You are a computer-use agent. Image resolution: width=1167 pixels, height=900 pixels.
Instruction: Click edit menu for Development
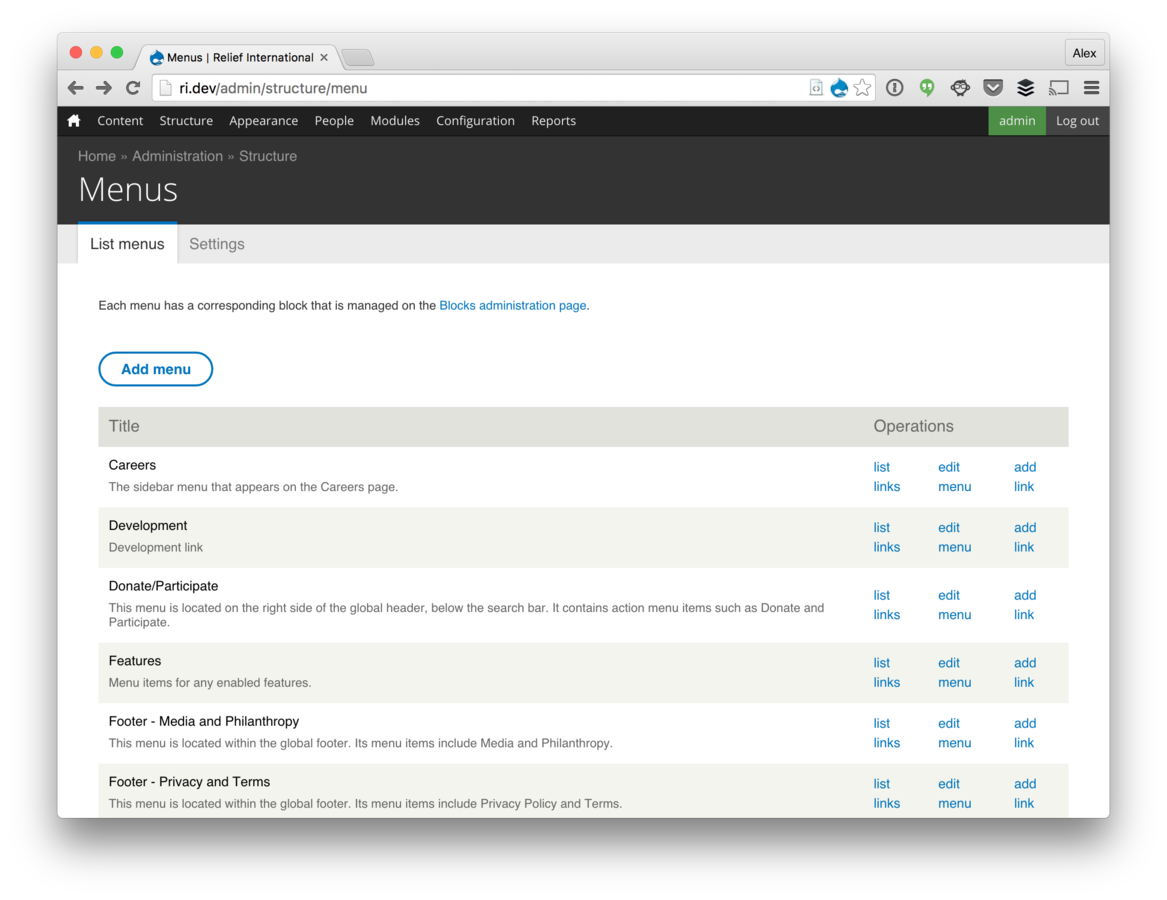[954, 537]
